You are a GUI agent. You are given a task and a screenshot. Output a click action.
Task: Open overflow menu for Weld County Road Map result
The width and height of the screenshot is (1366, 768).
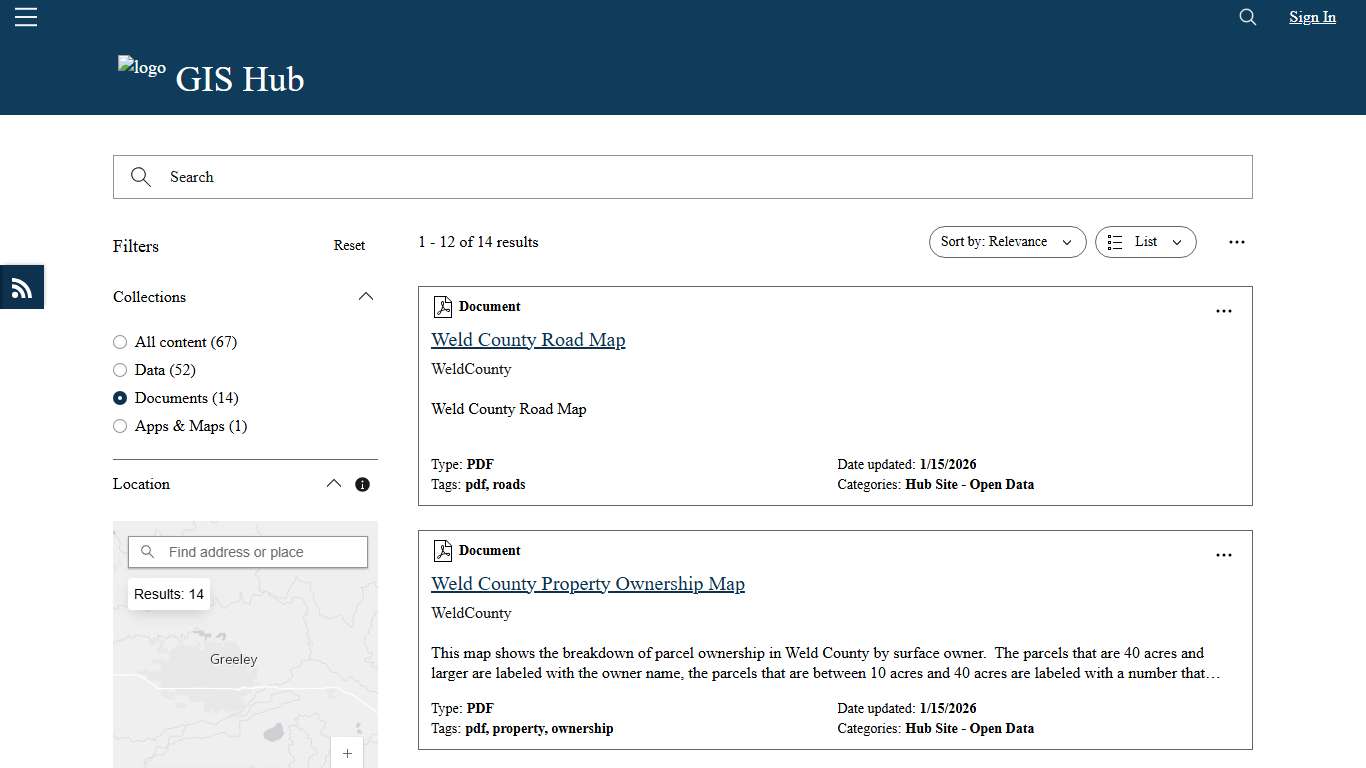1223,311
